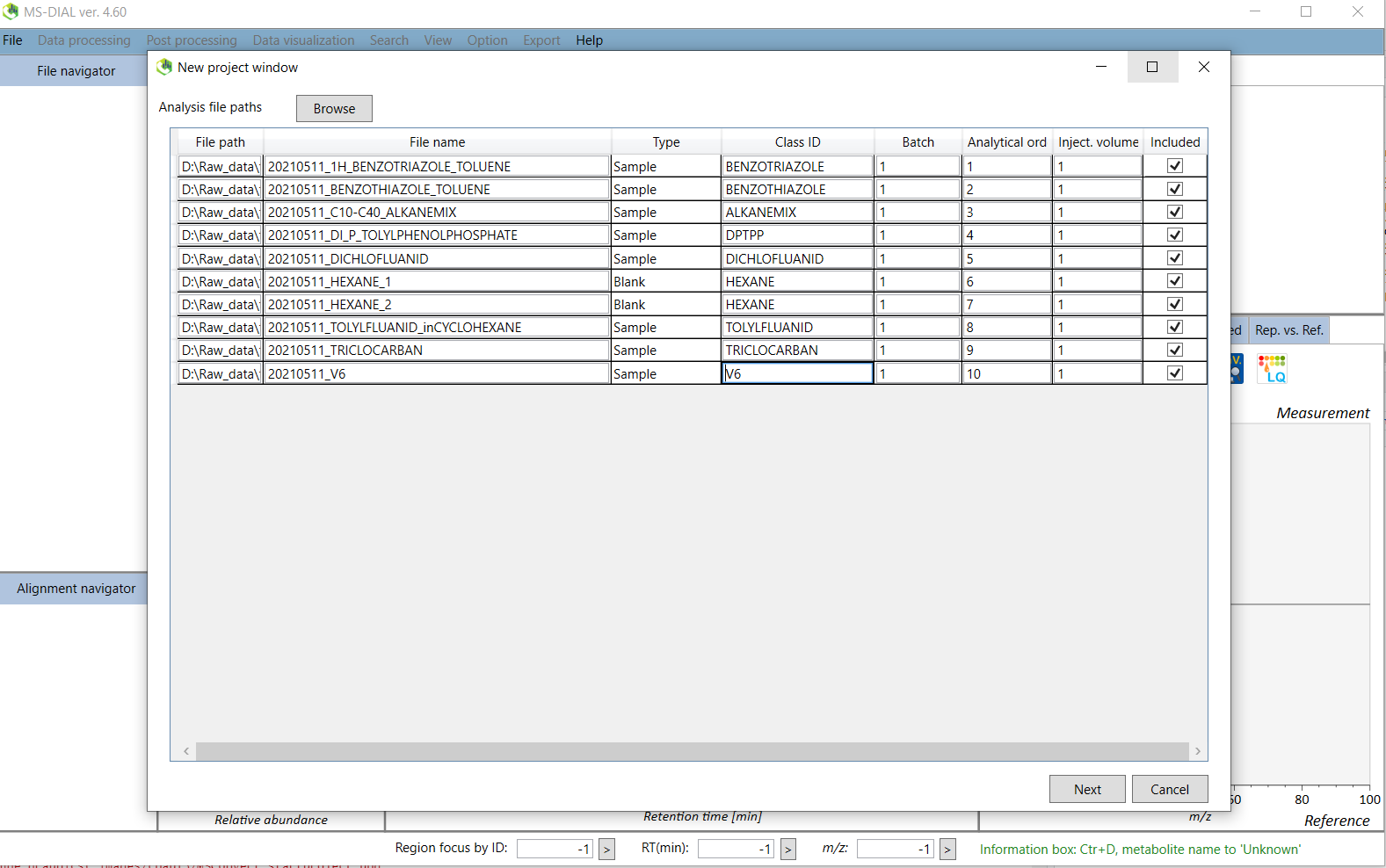Uncheck Included for HEXANE_2 row
The width and height of the screenshot is (1386, 868).
[1175, 304]
